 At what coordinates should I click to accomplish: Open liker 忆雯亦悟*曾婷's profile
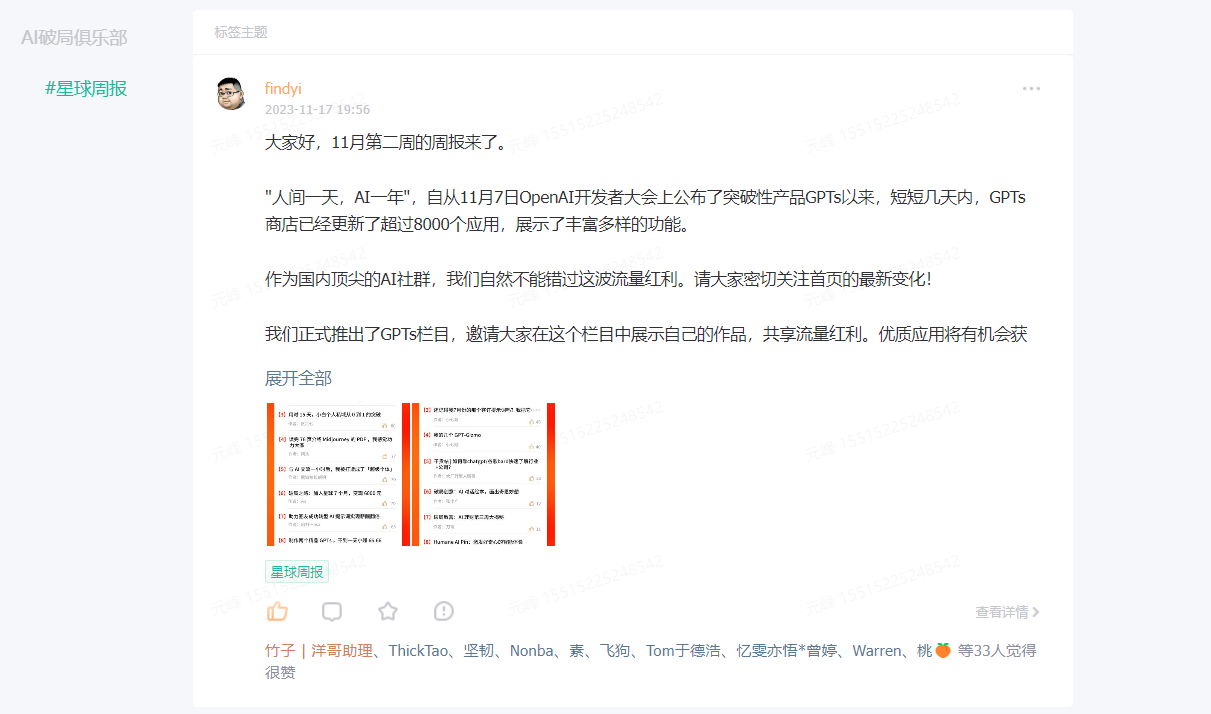coord(786,650)
